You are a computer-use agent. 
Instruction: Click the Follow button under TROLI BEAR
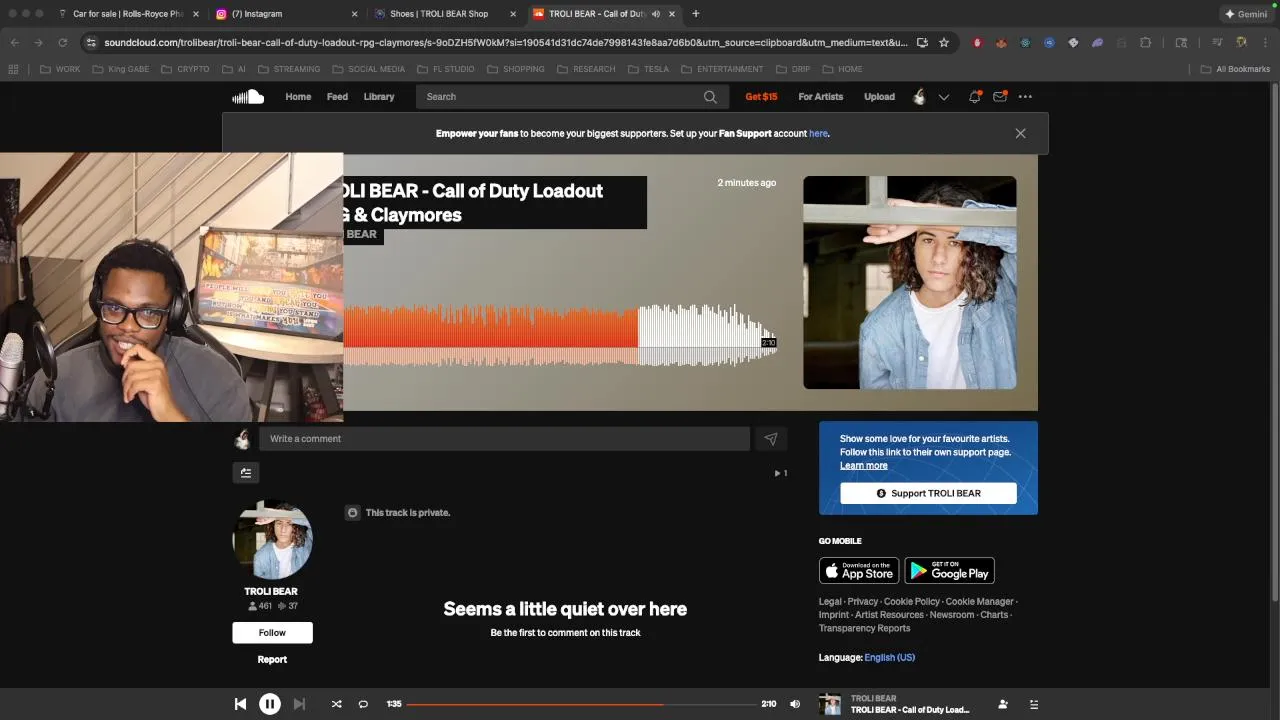[x=272, y=633]
